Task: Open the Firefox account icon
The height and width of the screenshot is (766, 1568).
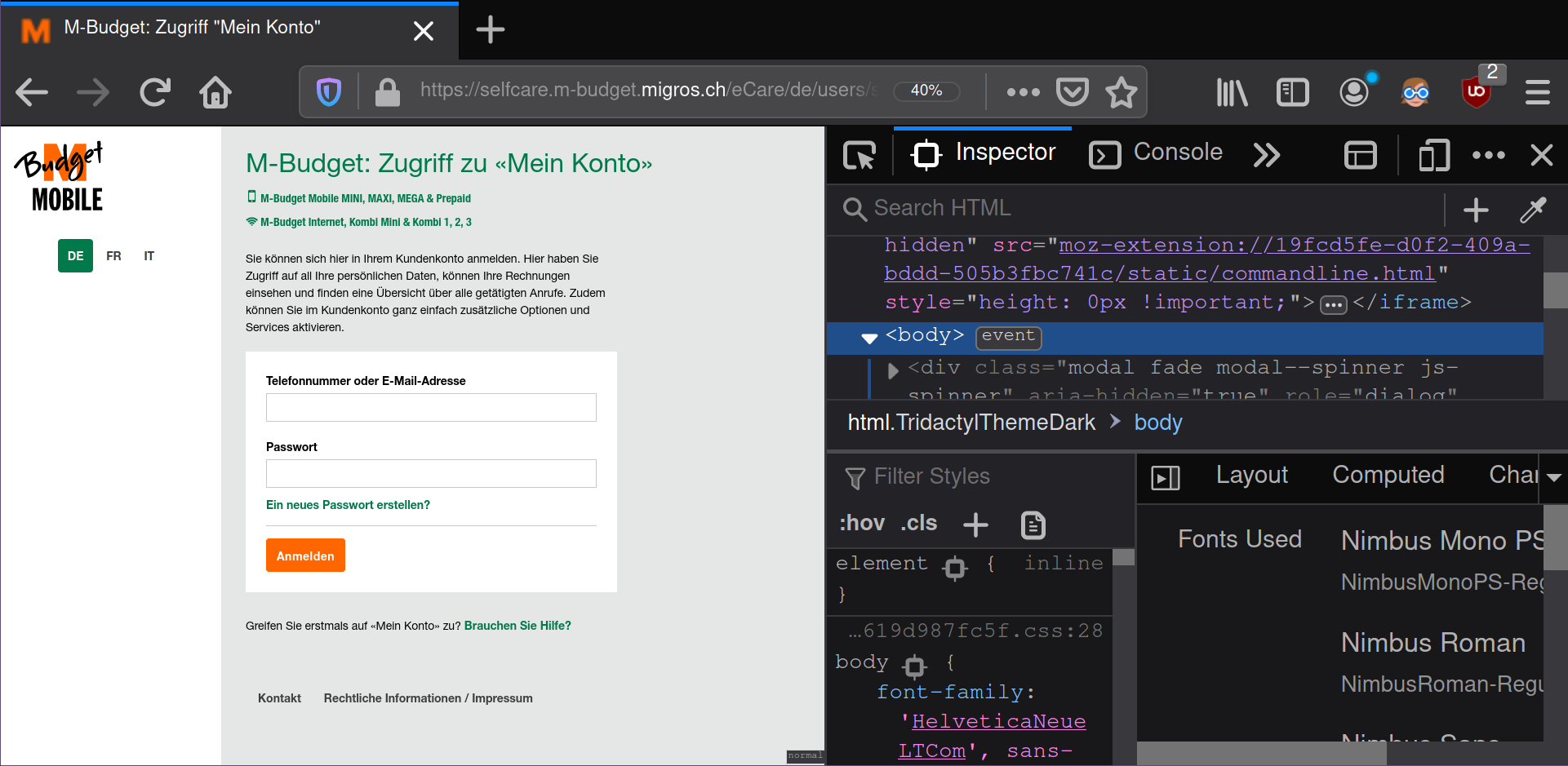Action: (x=1354, y=92)
